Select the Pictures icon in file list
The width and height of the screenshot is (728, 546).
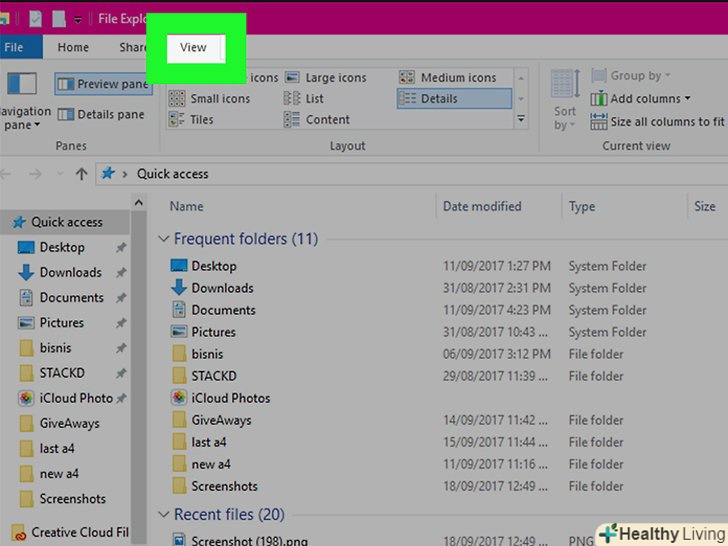[179, 332]
